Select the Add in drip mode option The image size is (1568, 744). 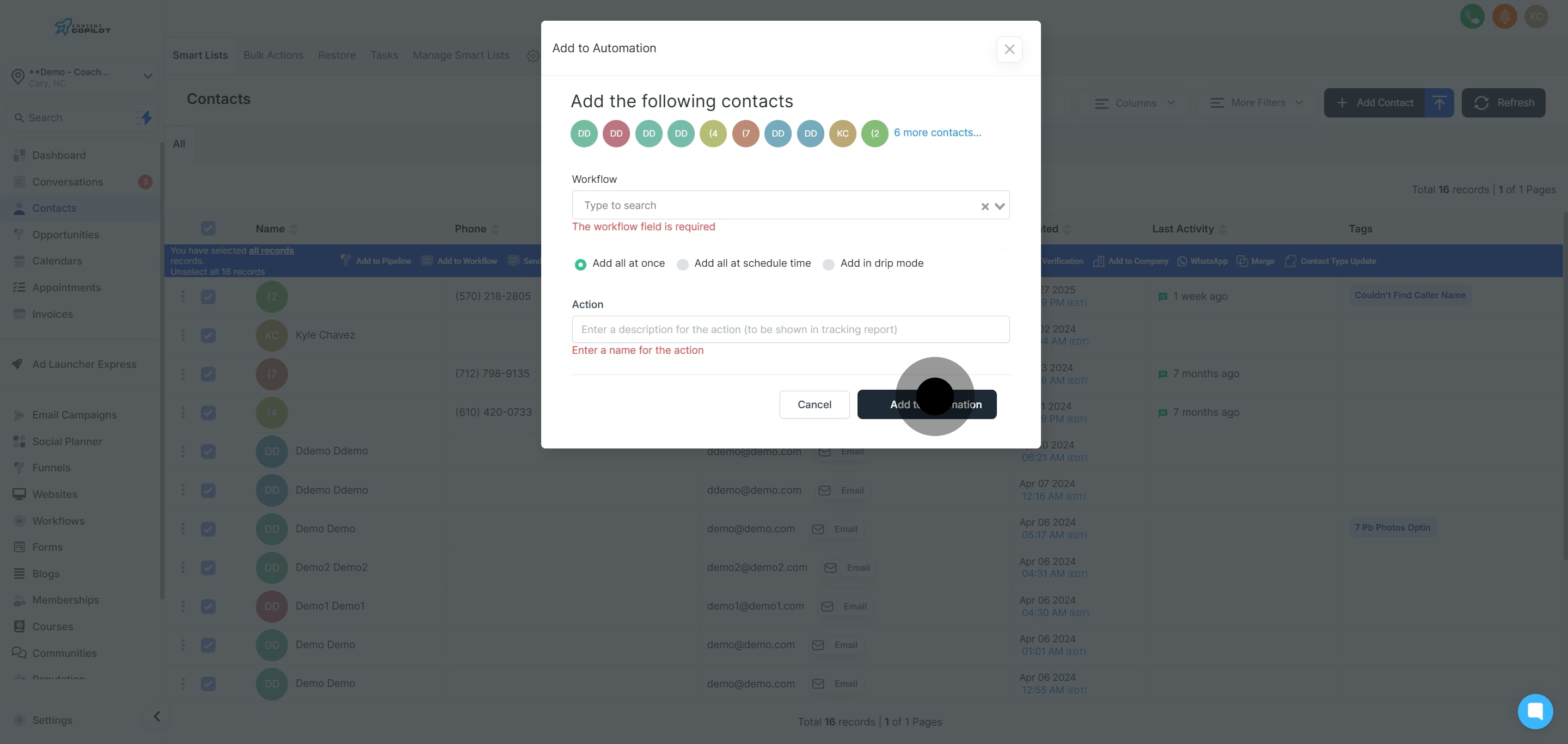pyautogui.click(x=829, y=265)
